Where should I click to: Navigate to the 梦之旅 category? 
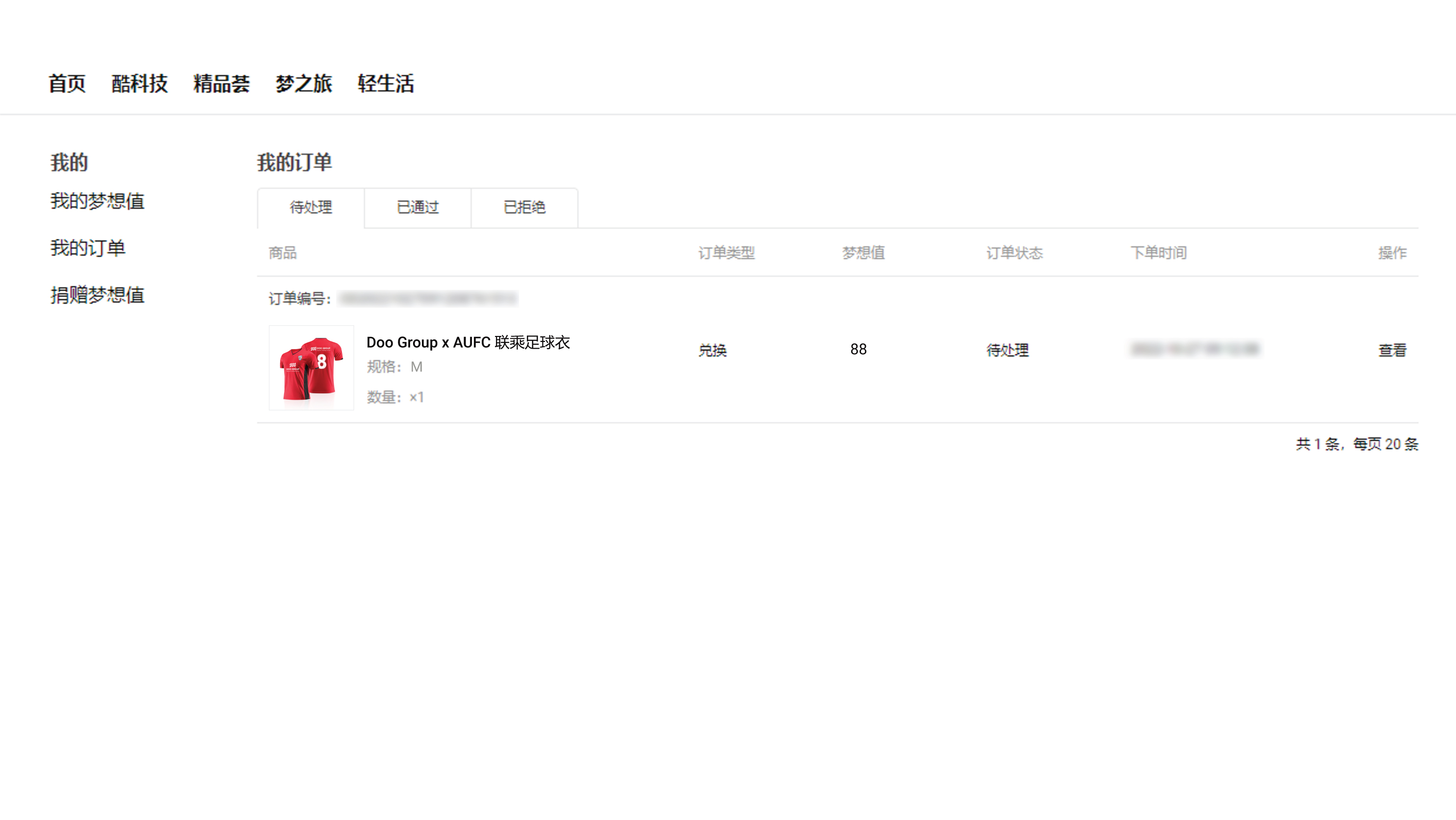(304, 84)
